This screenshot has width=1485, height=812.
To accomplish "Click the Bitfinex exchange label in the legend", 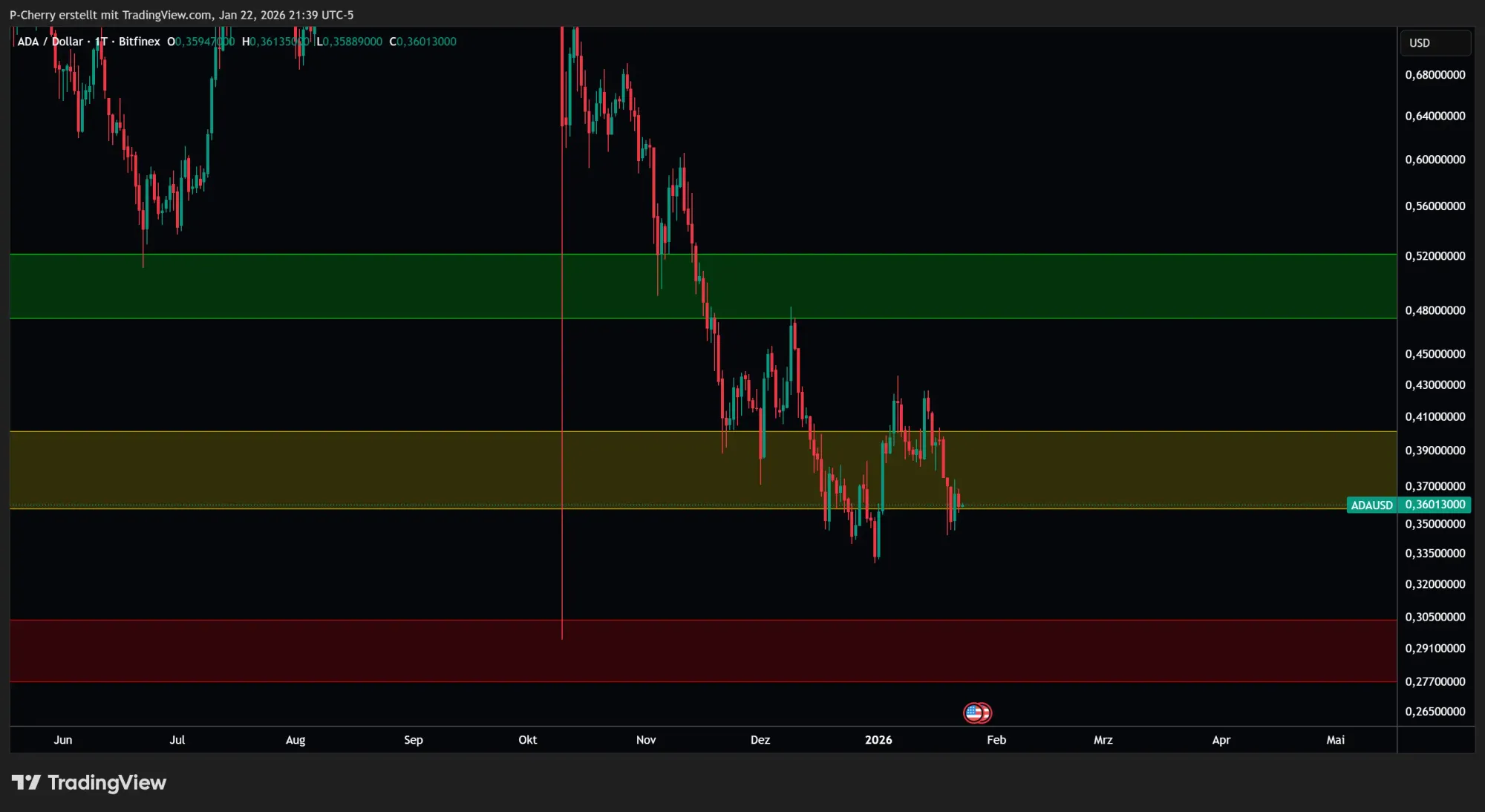I will 139,42.
